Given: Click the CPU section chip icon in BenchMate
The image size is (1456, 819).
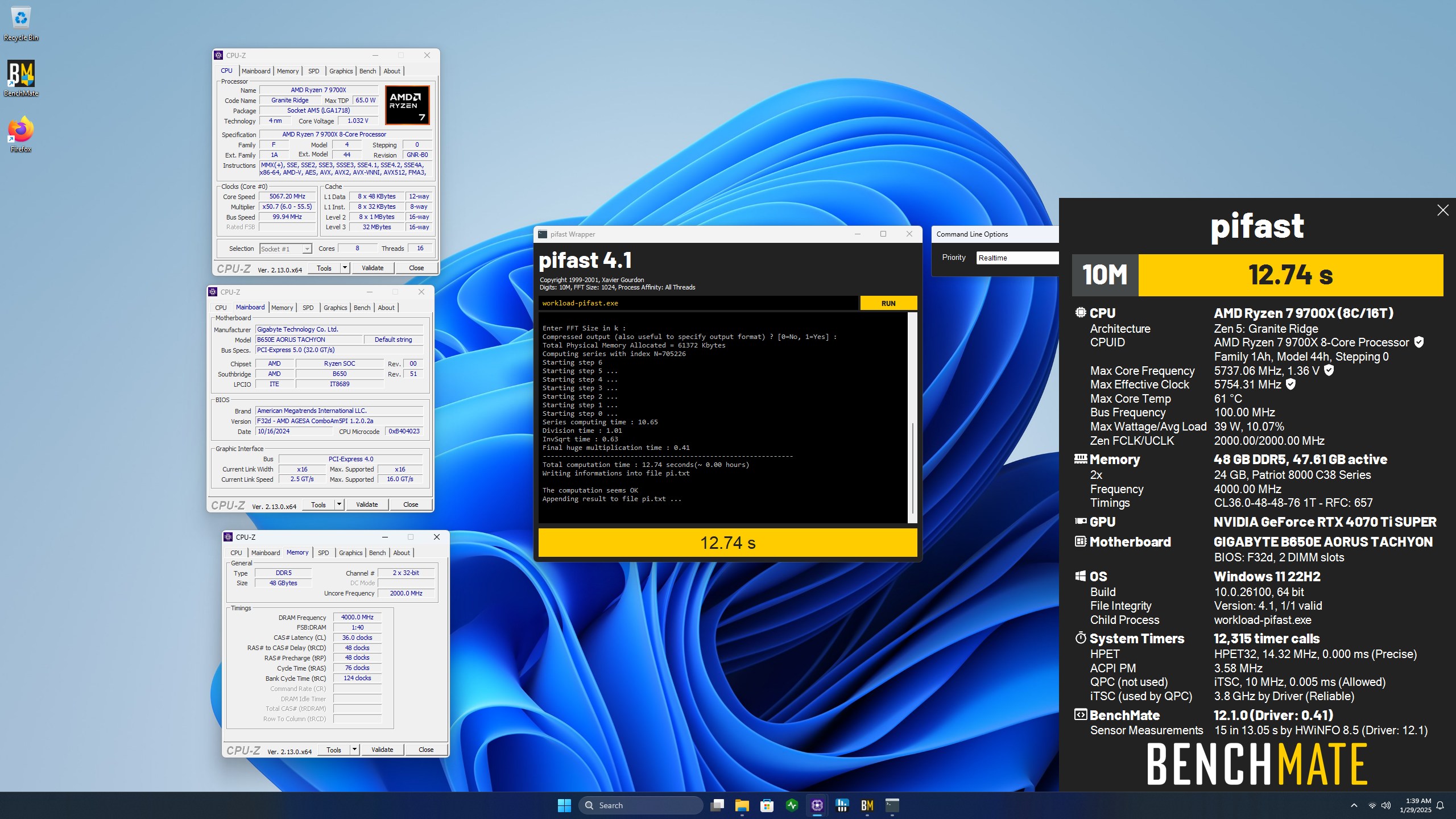Looking at the screenshot, I should tap(1081, 312).
